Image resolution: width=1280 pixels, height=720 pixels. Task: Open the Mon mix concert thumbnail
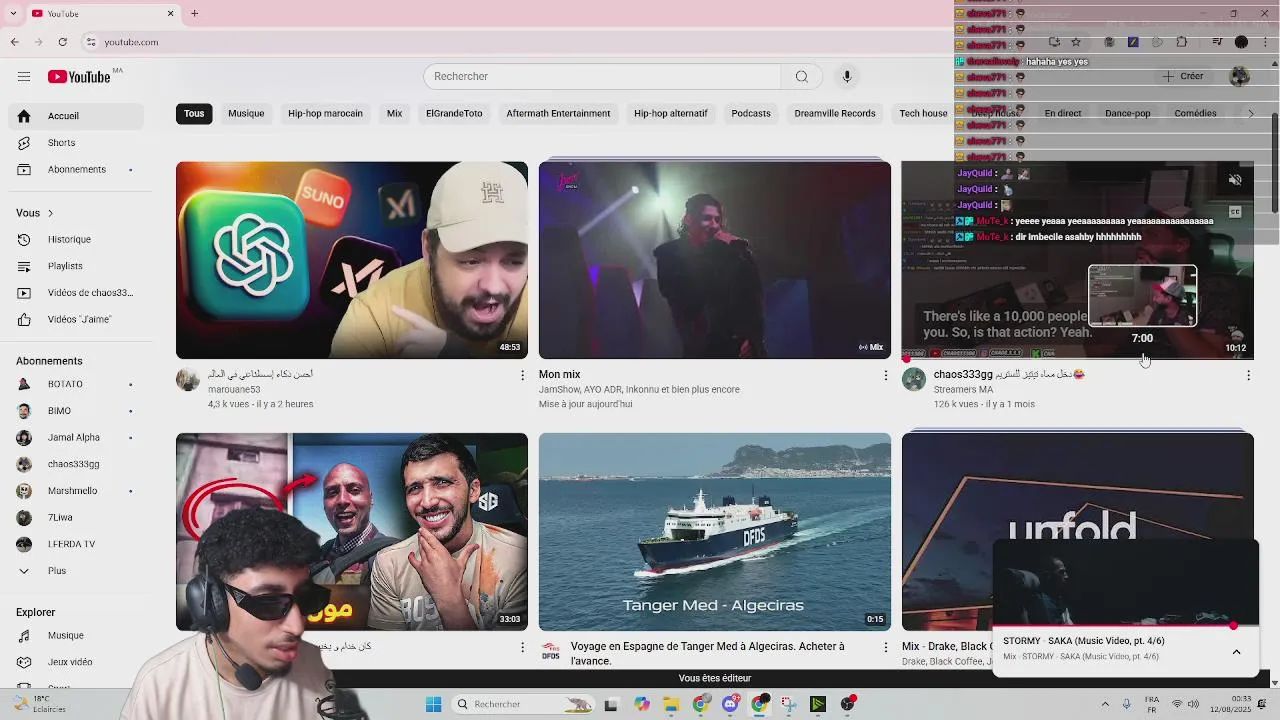click(714, 260)
